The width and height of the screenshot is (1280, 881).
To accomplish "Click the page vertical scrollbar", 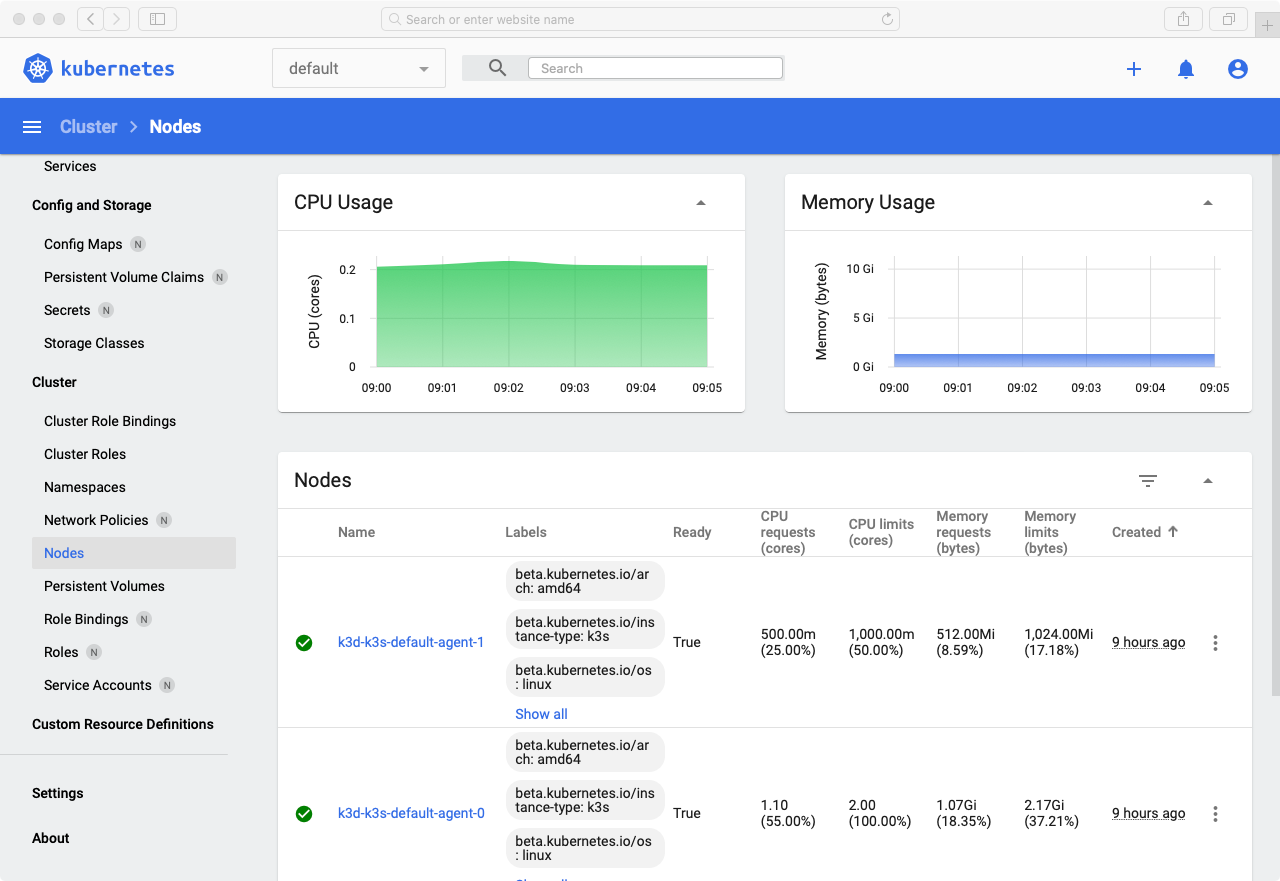I will coord(1275,426).
